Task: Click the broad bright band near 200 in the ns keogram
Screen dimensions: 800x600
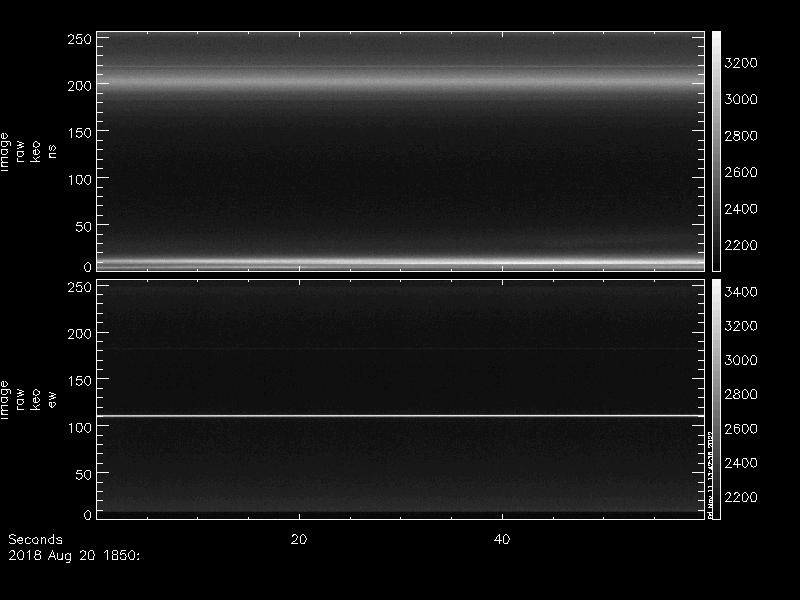Action: coord(400,88)
